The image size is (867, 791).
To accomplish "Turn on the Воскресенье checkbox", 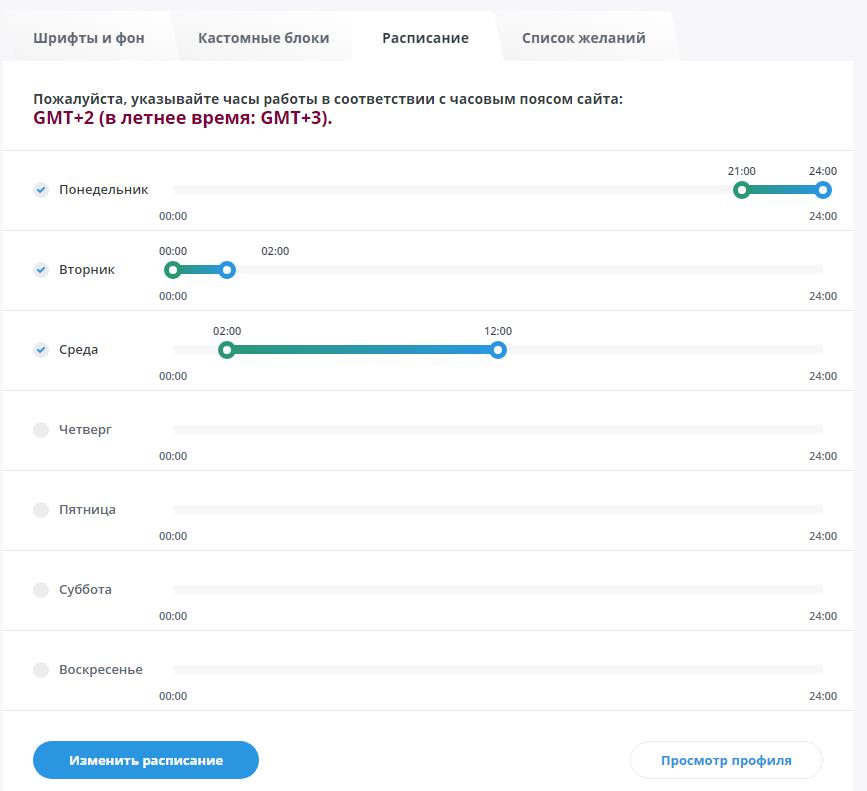I will click(x=41, y=670).
